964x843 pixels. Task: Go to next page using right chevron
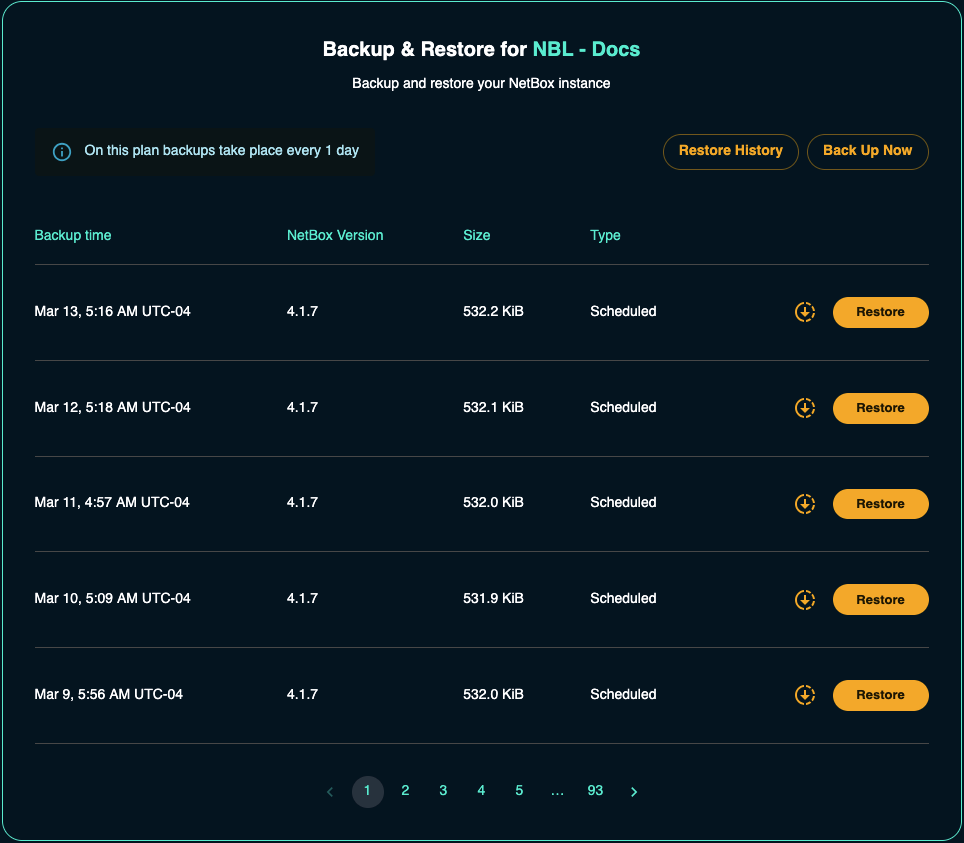click(634, 792)
